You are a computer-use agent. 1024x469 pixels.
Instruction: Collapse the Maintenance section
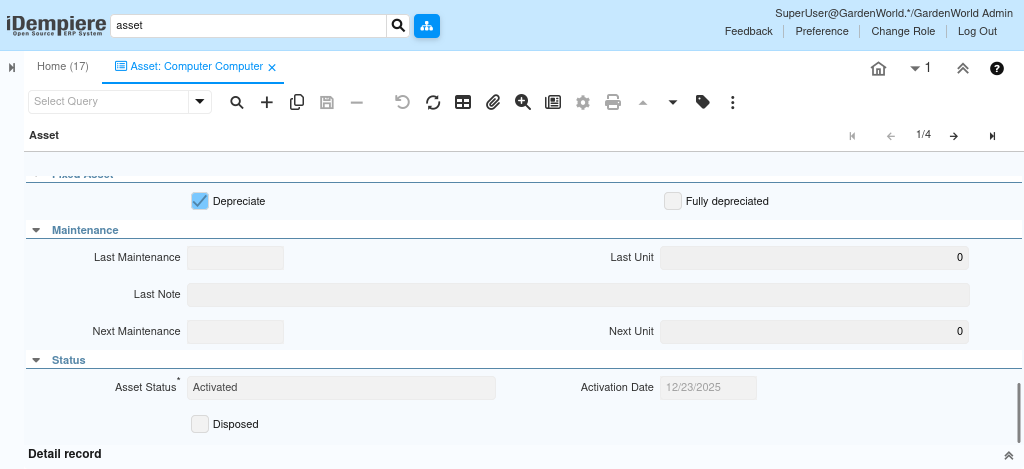pos(36,230)
